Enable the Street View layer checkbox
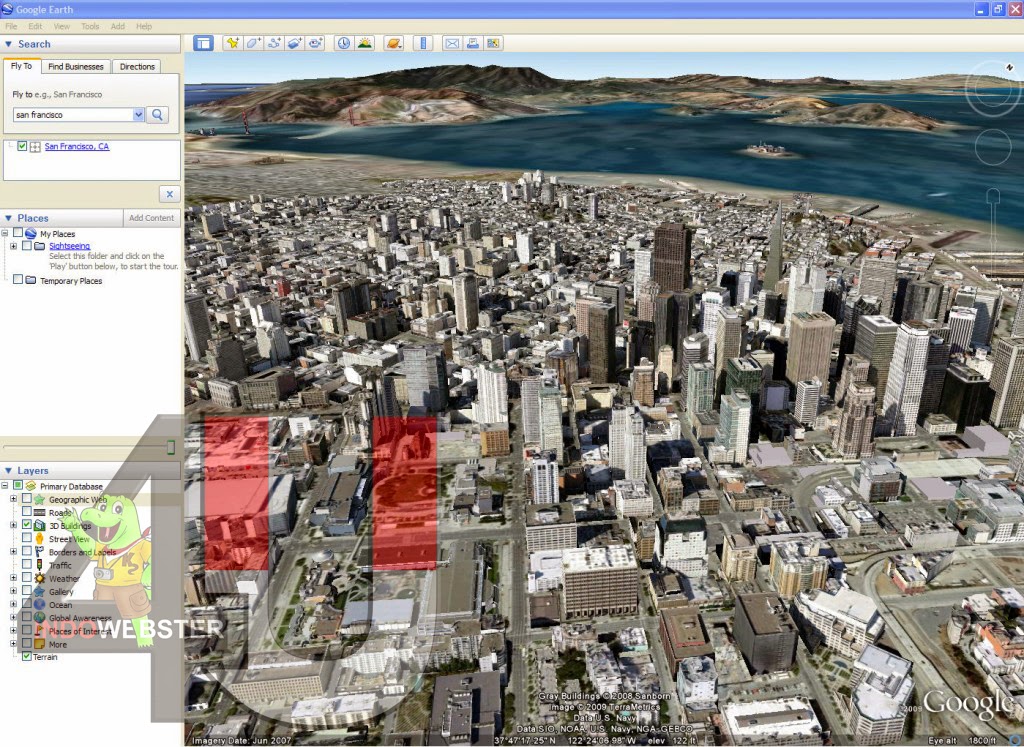This screenshot has height=747, width=1024. click(27, 538)
